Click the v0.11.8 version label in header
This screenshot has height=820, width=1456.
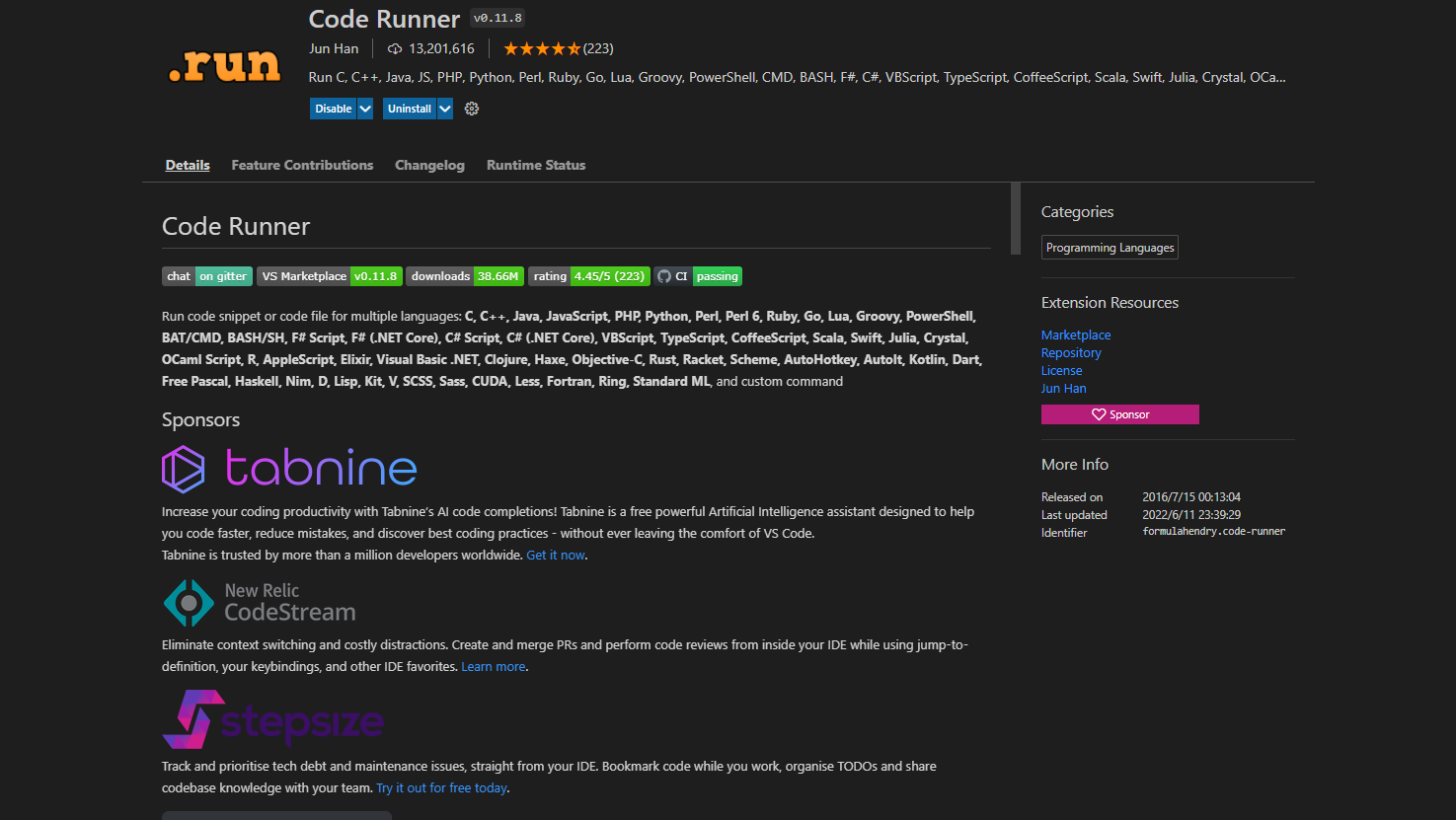498,18
